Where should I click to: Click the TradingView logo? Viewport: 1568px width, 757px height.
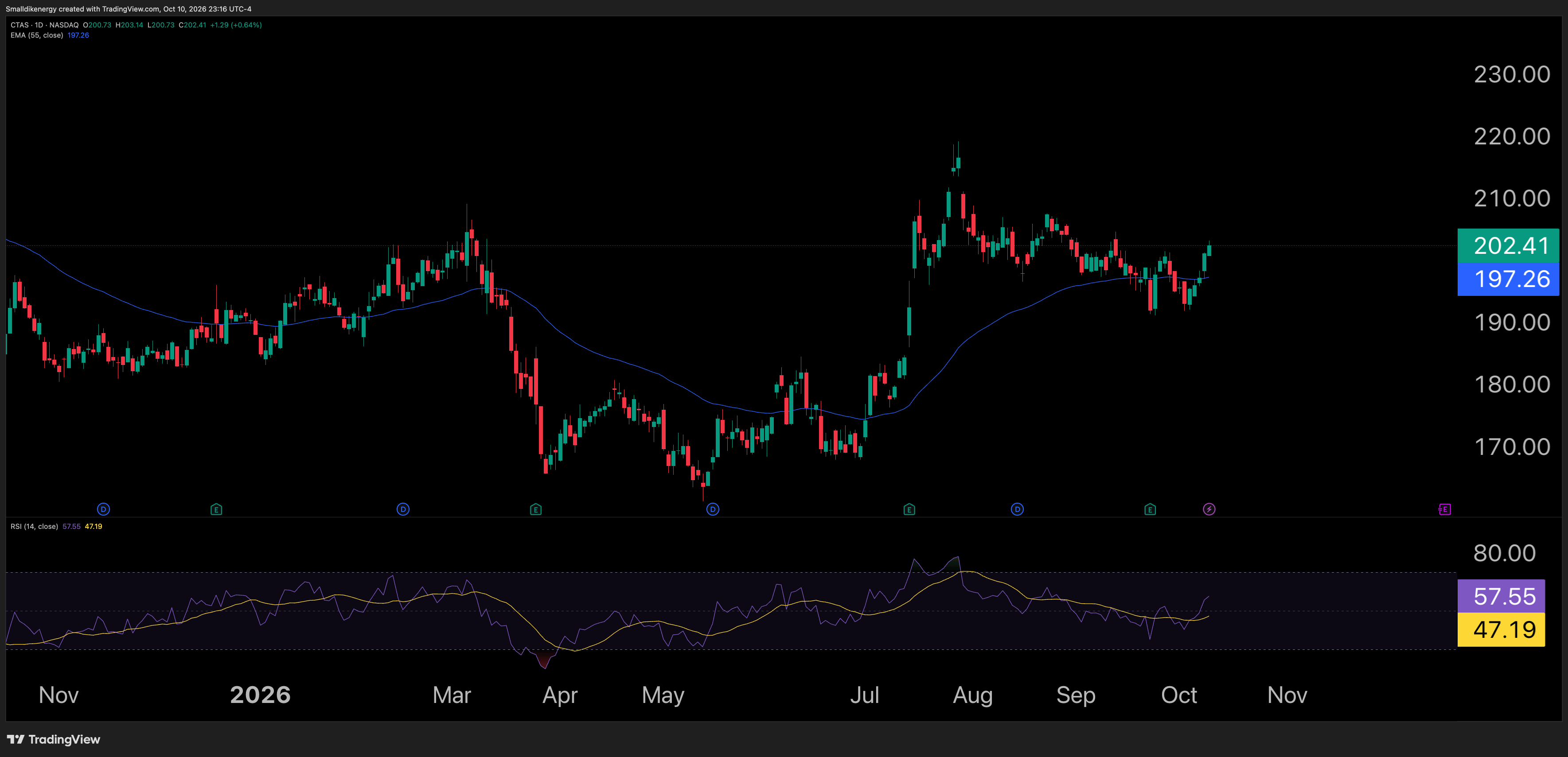(x=54, y=739)
